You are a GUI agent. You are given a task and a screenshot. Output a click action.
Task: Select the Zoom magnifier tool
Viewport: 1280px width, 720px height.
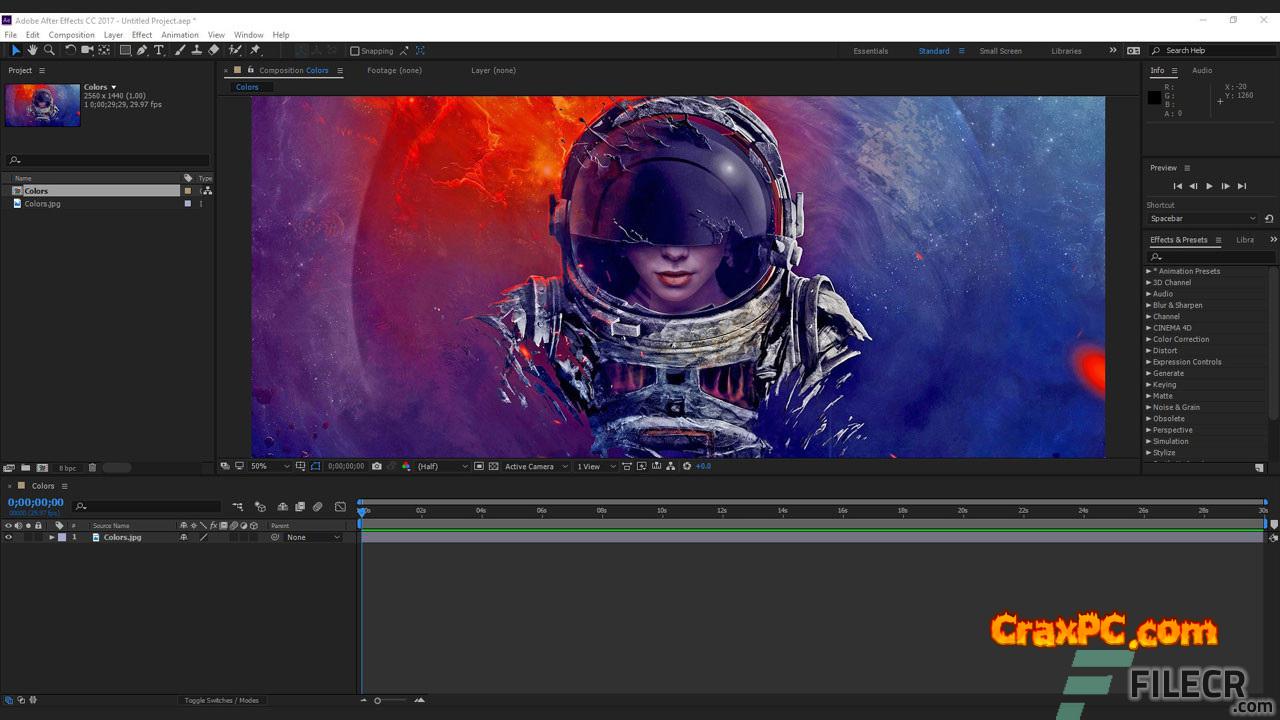(49, 50)
